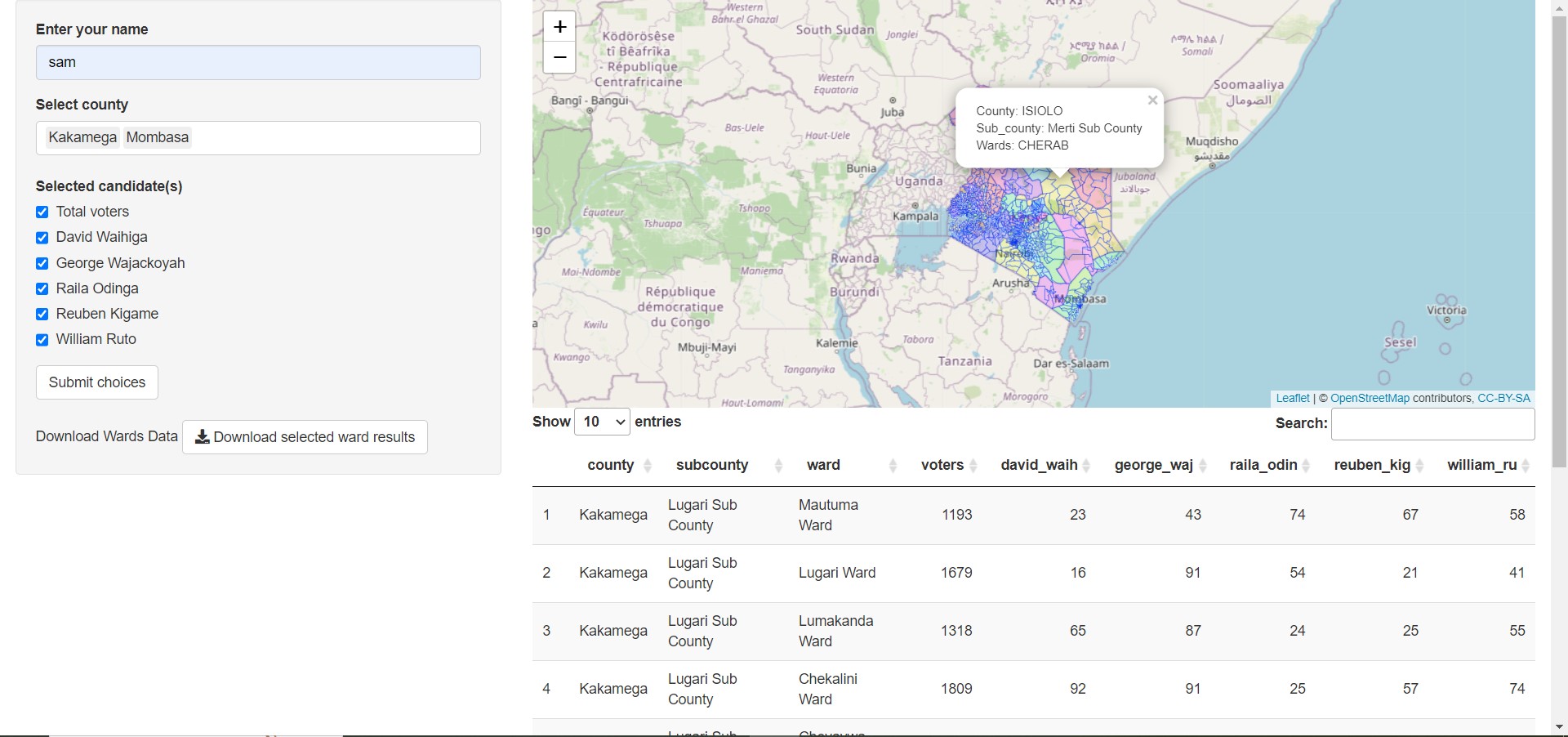1568x737 pixels.
Task: Open the Leaflet attribution link
Action: [1293, 398]
